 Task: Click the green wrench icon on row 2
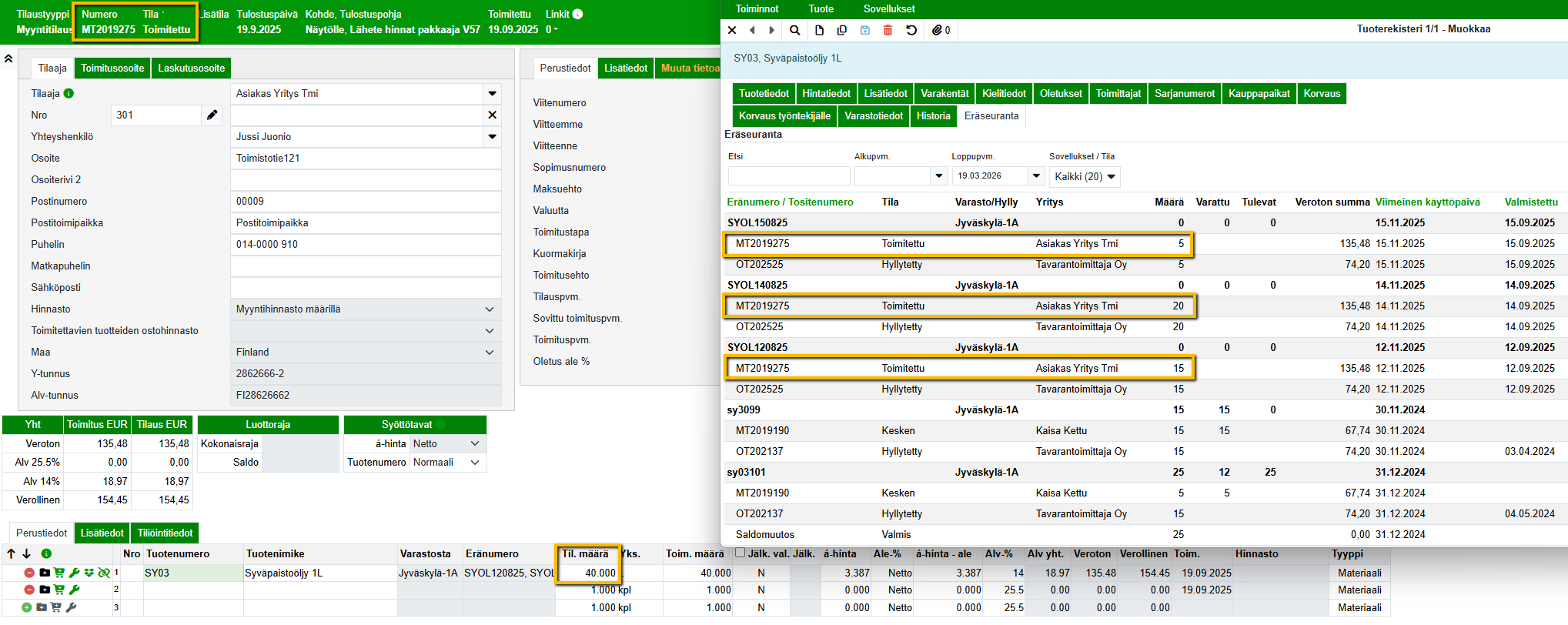click(75, 590)
